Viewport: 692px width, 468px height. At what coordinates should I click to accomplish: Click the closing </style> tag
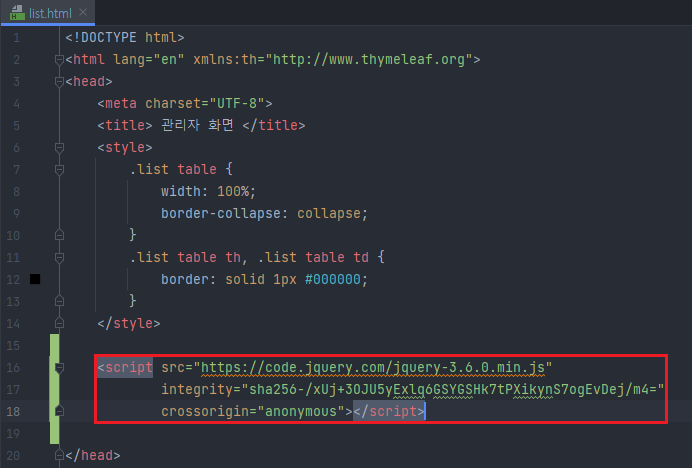point(129,324)
